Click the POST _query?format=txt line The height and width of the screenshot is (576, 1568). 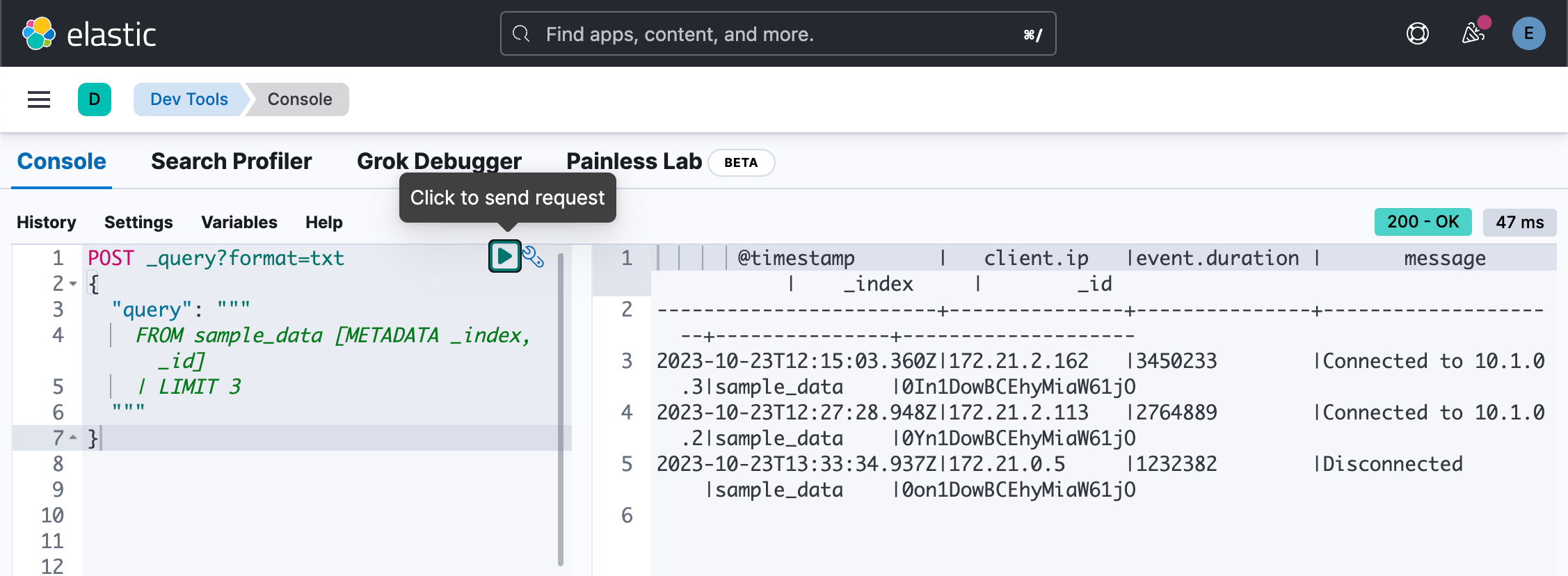[x=216, y=258]
